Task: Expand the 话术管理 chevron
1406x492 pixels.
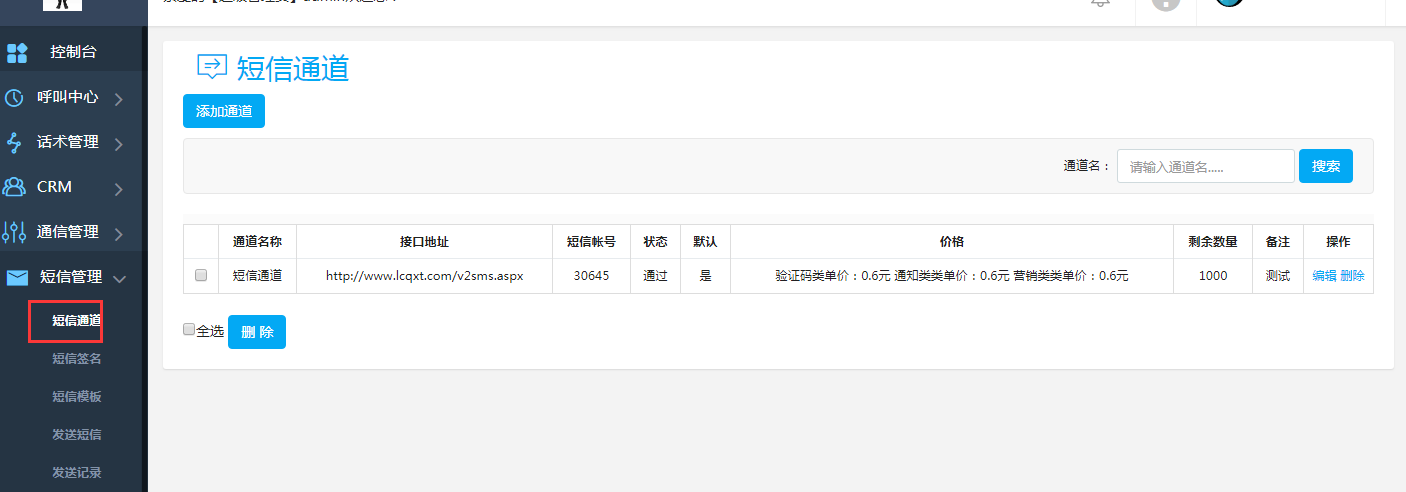Action: click(119, 144)
